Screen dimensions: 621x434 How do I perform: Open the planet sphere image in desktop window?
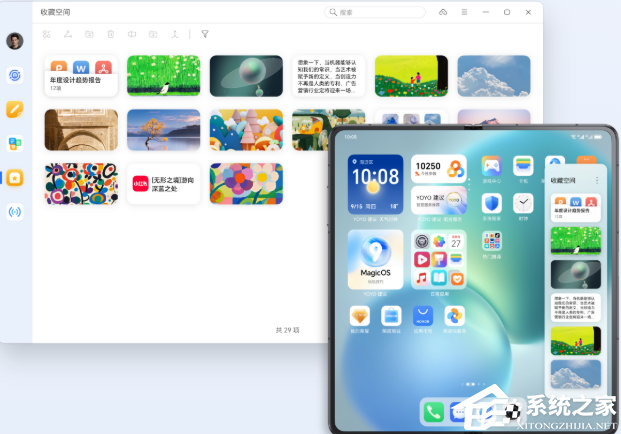coord(246,76)
